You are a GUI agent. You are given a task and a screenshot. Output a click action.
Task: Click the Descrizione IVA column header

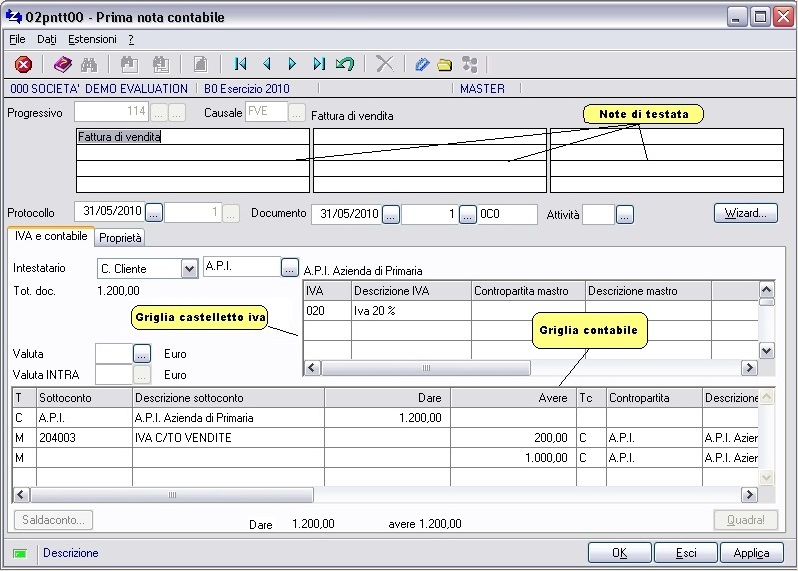(x=411, y=291)
